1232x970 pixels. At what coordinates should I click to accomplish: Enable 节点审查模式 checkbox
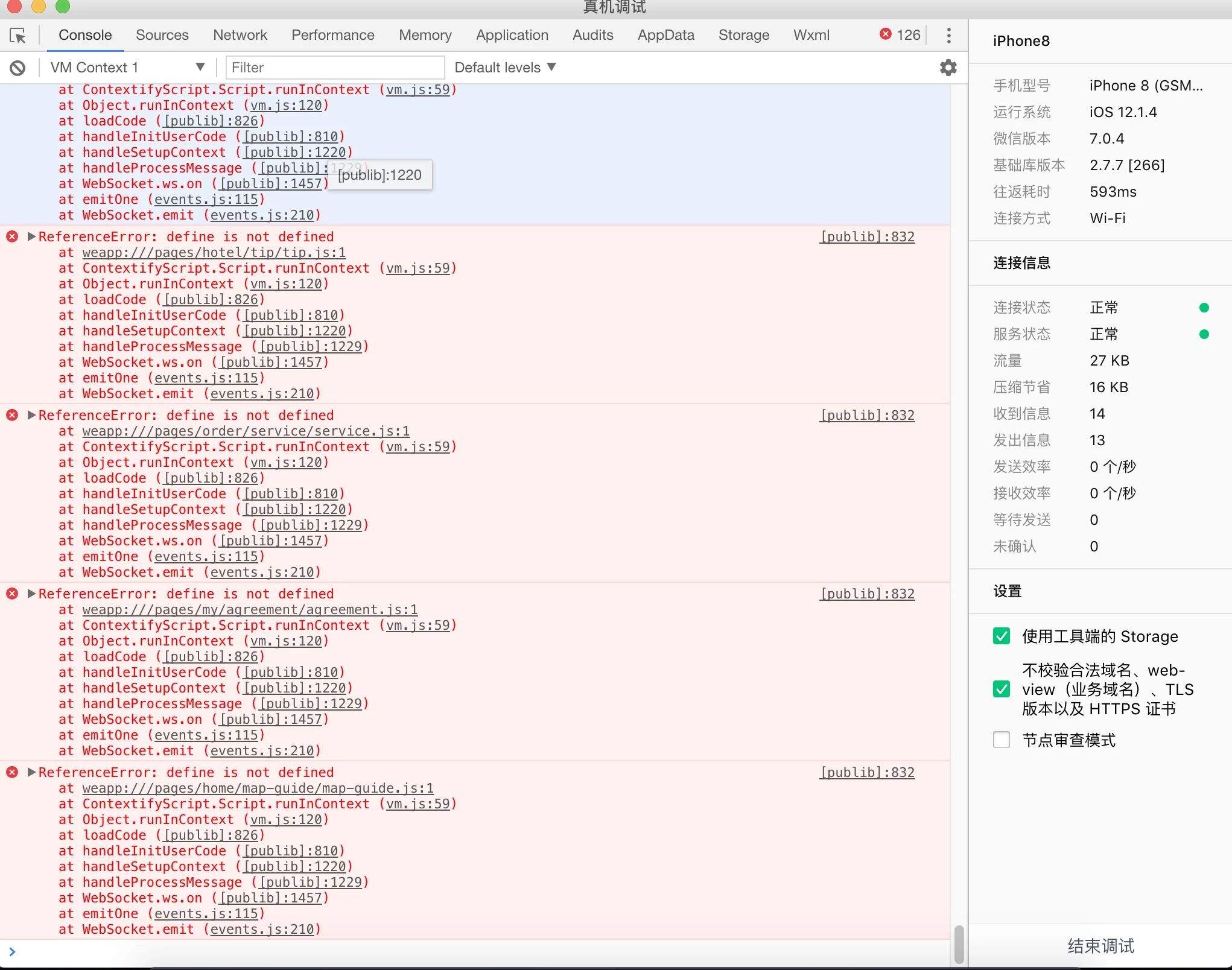click(1002, 740)
